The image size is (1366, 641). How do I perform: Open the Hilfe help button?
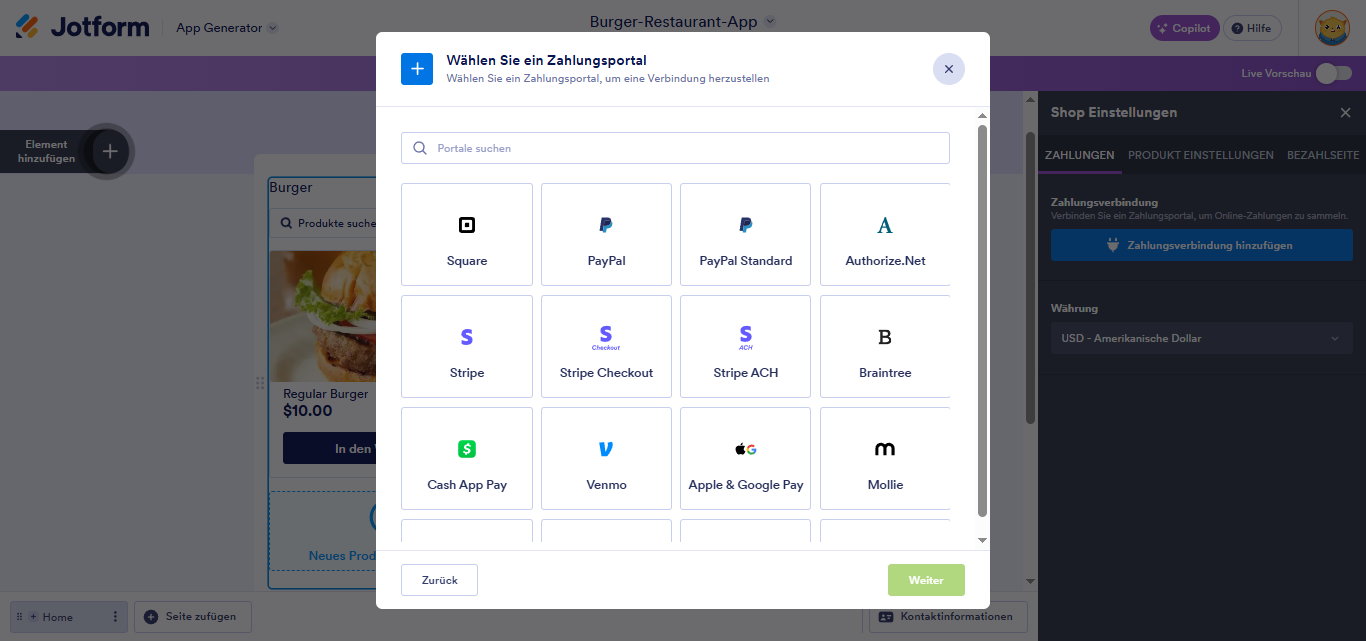point(1252,28)
